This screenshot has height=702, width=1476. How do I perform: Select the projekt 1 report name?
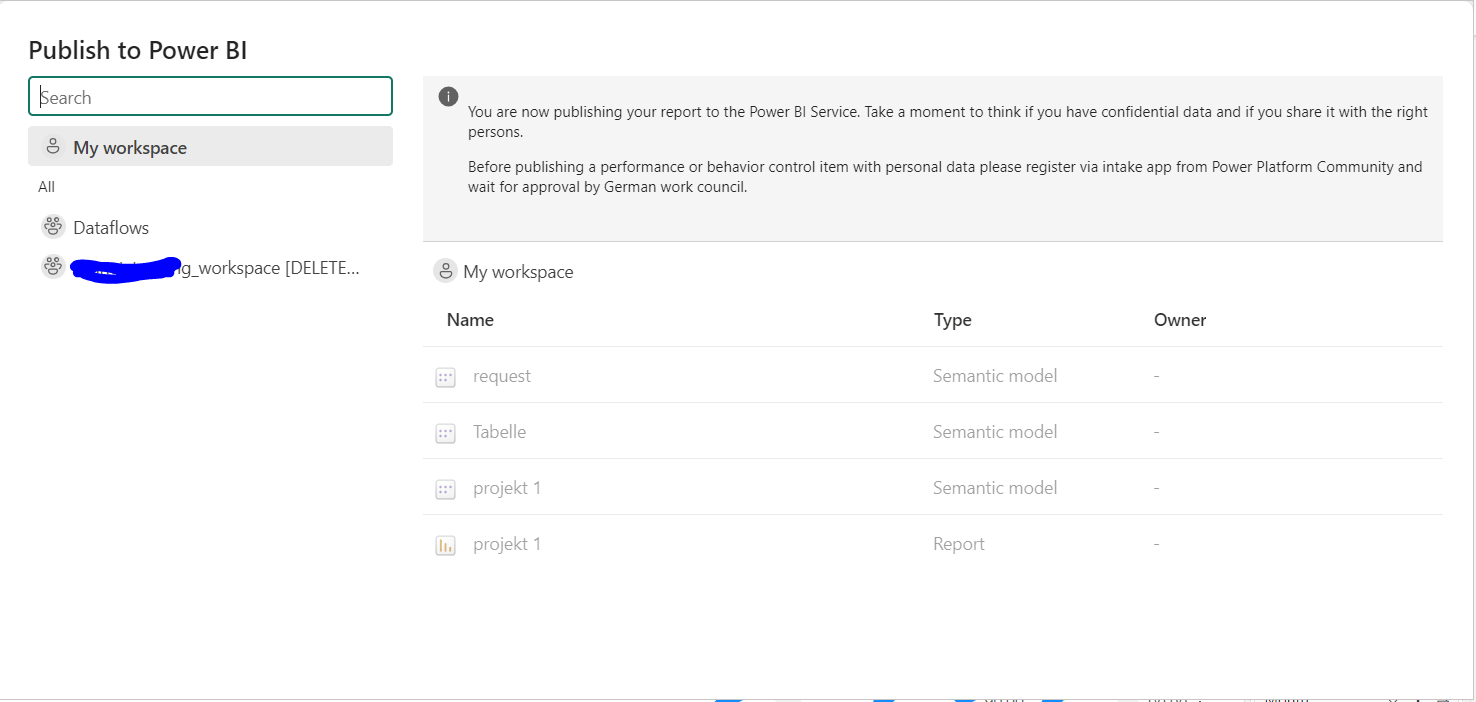(x=507, y=544)
